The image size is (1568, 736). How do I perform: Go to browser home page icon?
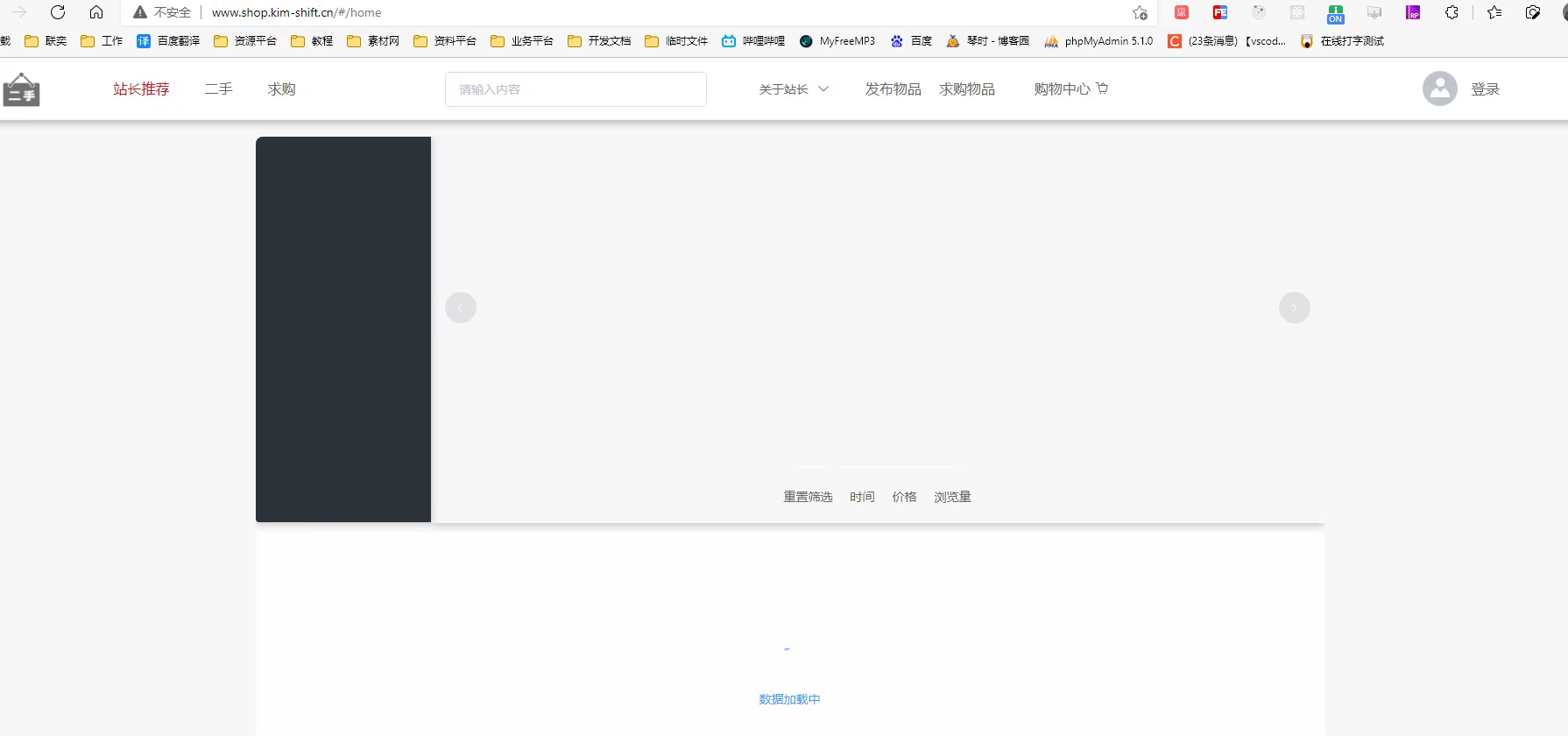[x=96, y=12]
